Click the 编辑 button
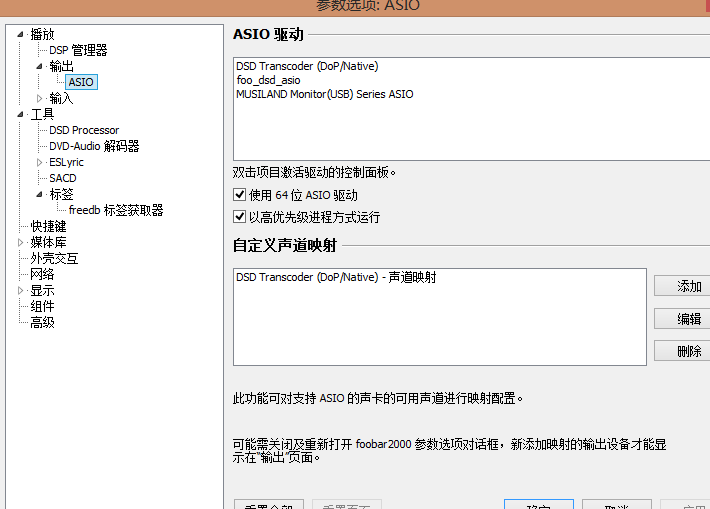Viewport: 710px width, 509px height. pyautogui.click(x=689, y=319)
